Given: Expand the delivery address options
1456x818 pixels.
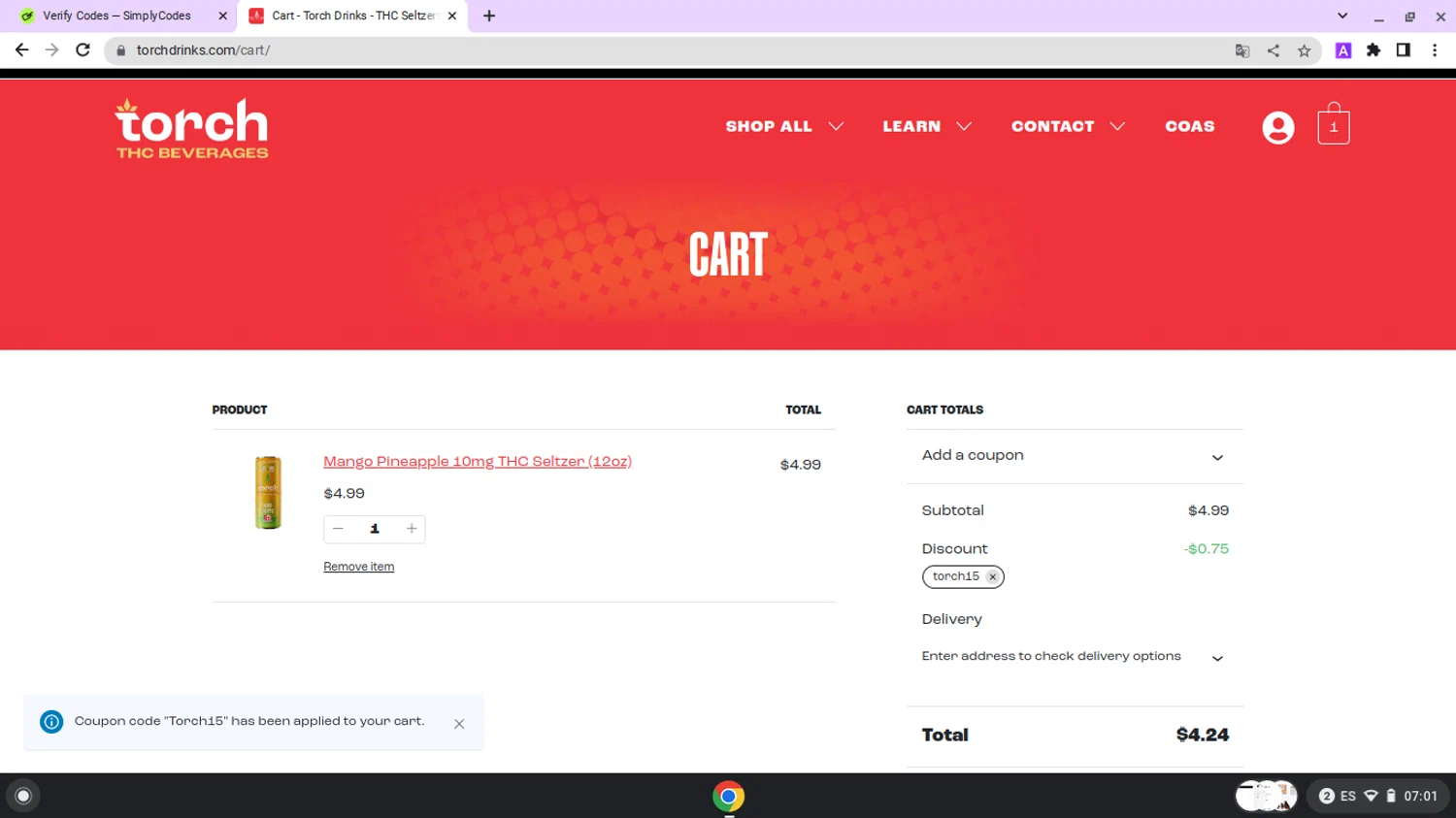Looking at the screenshot, I should coord(1075,657).
